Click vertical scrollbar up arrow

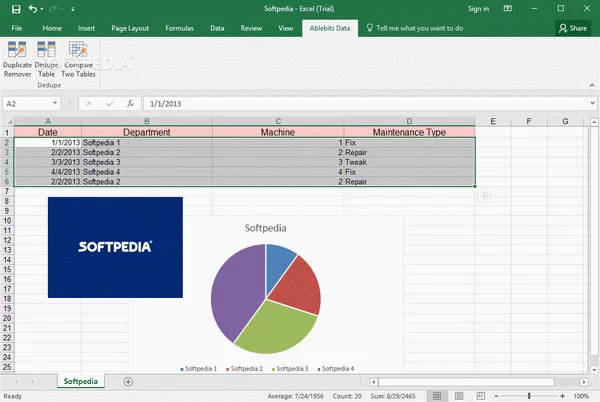594,122
